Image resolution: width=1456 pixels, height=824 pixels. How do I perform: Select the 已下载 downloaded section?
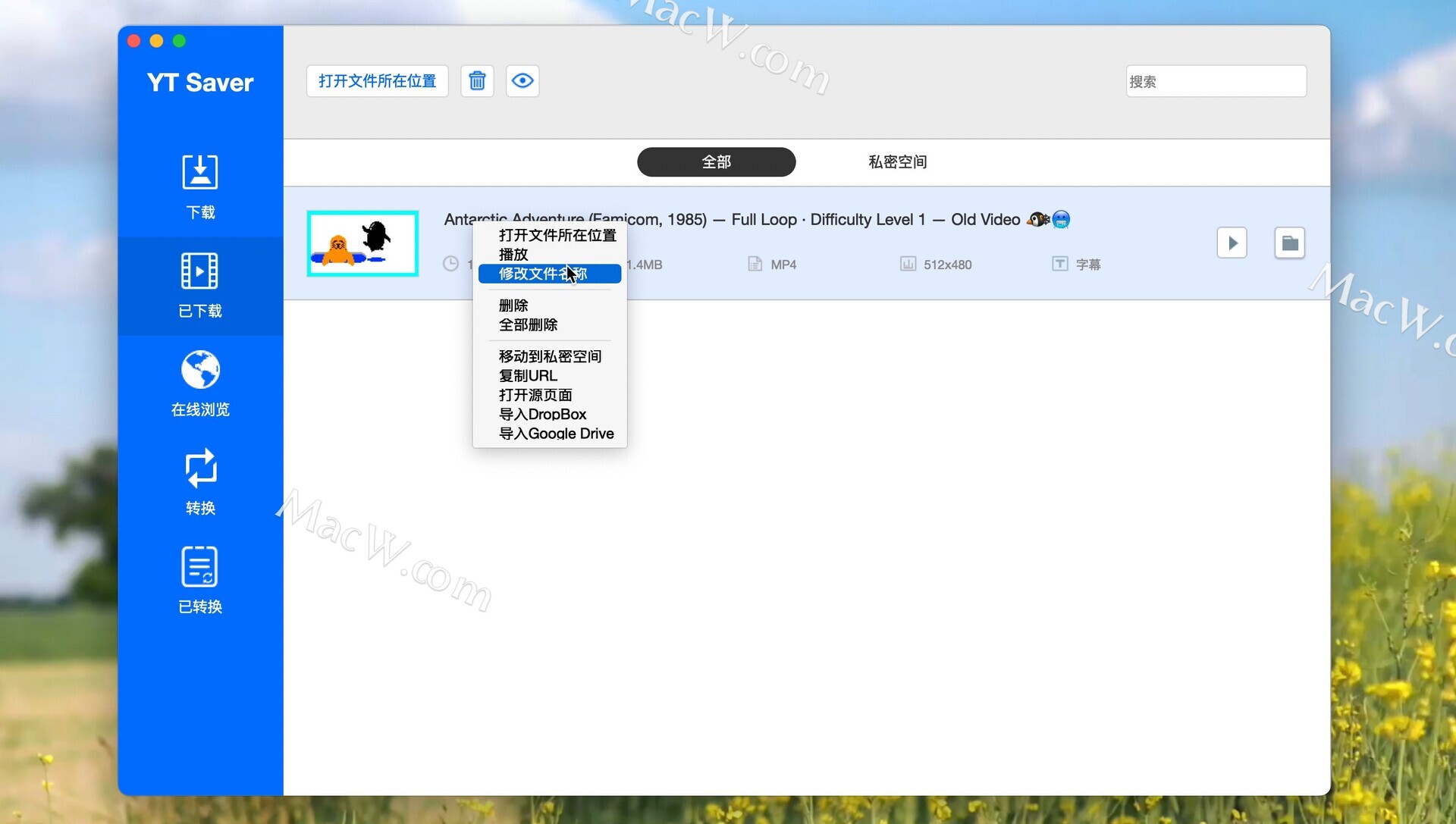coord(200,286)
